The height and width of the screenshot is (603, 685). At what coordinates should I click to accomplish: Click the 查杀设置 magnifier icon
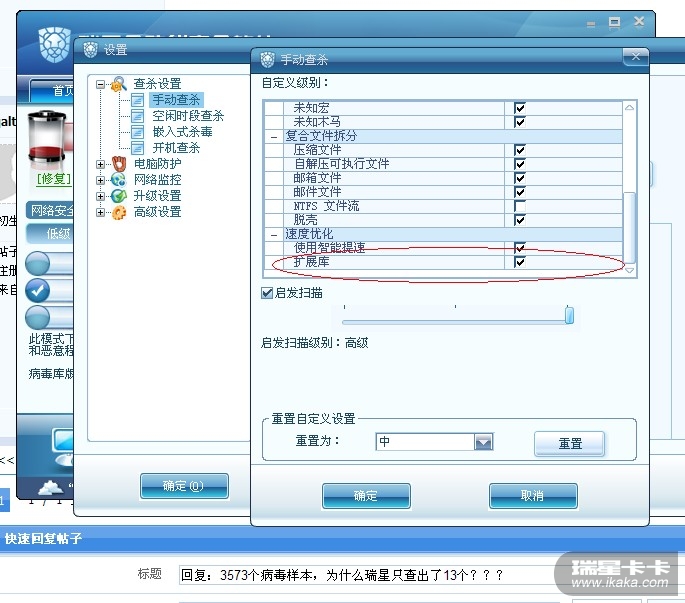[119, 84]
